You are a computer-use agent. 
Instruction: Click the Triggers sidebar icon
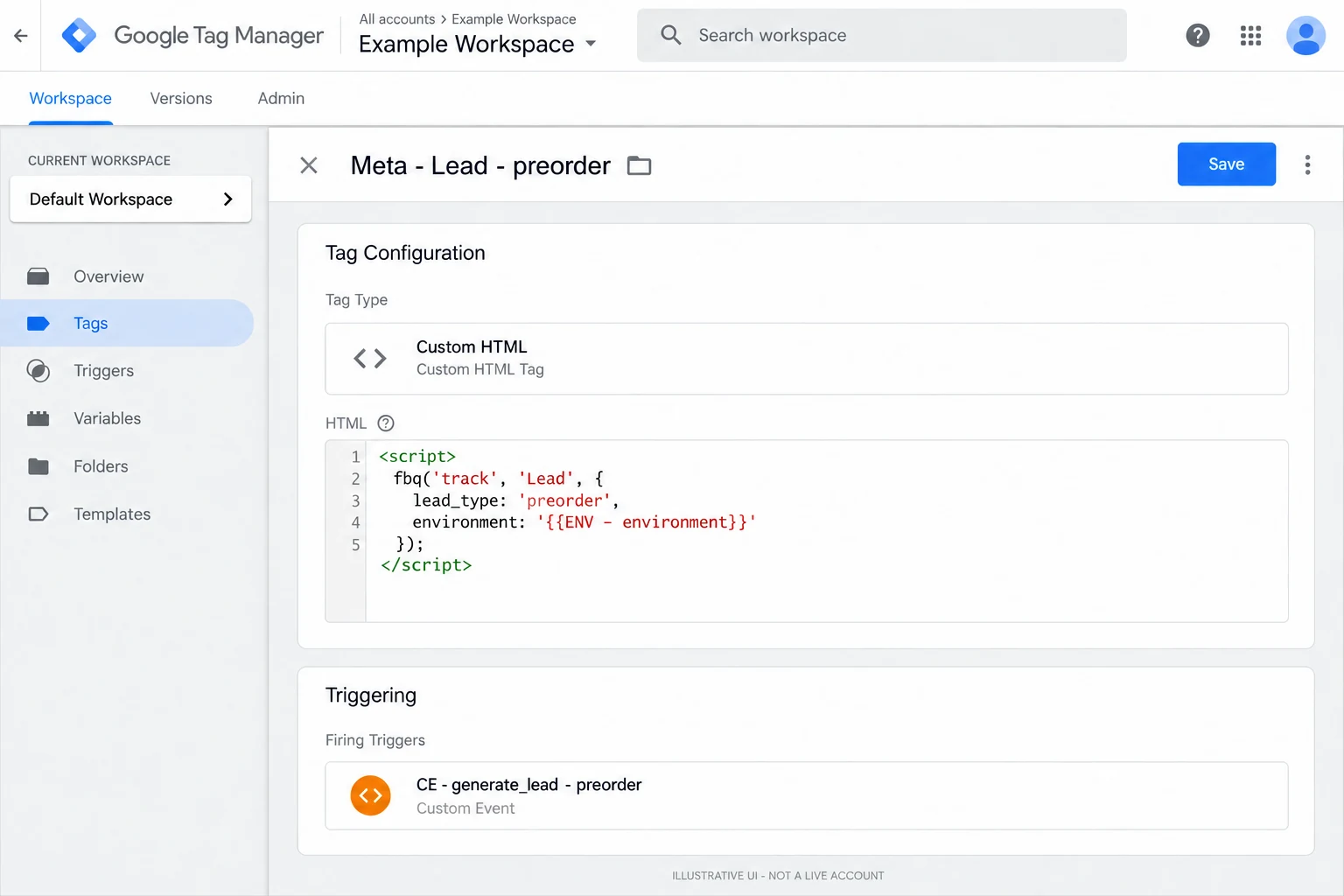(x=38, y=371)
